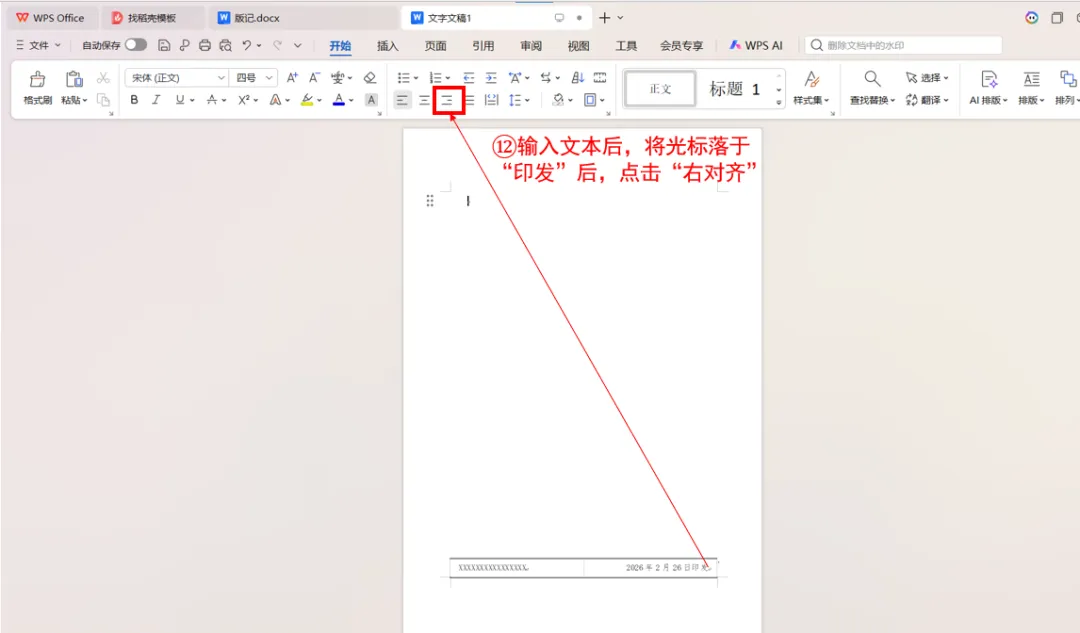Decrease font size with A- icon
This screenshot has width=1080, height=633.
click(x=314, y=78)
